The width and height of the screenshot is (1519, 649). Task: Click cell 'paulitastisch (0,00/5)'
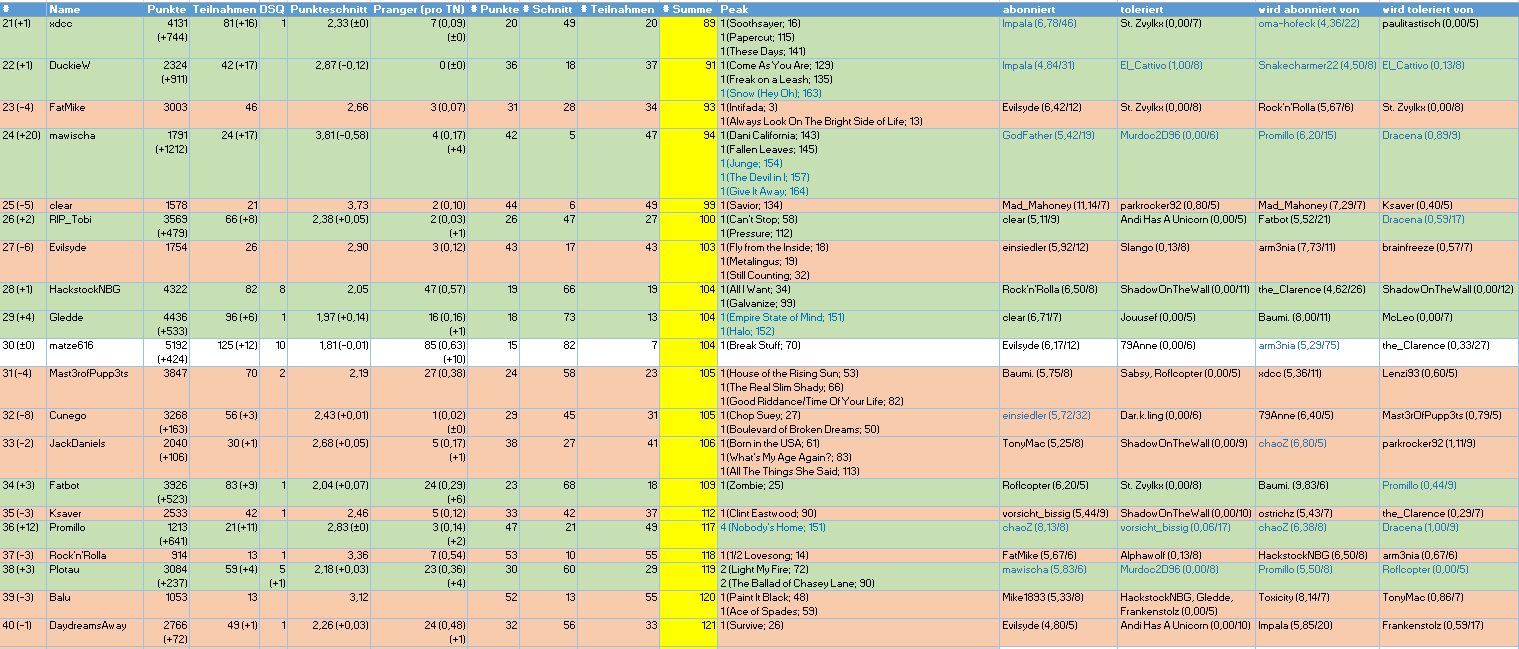[x=1430, y=23]
